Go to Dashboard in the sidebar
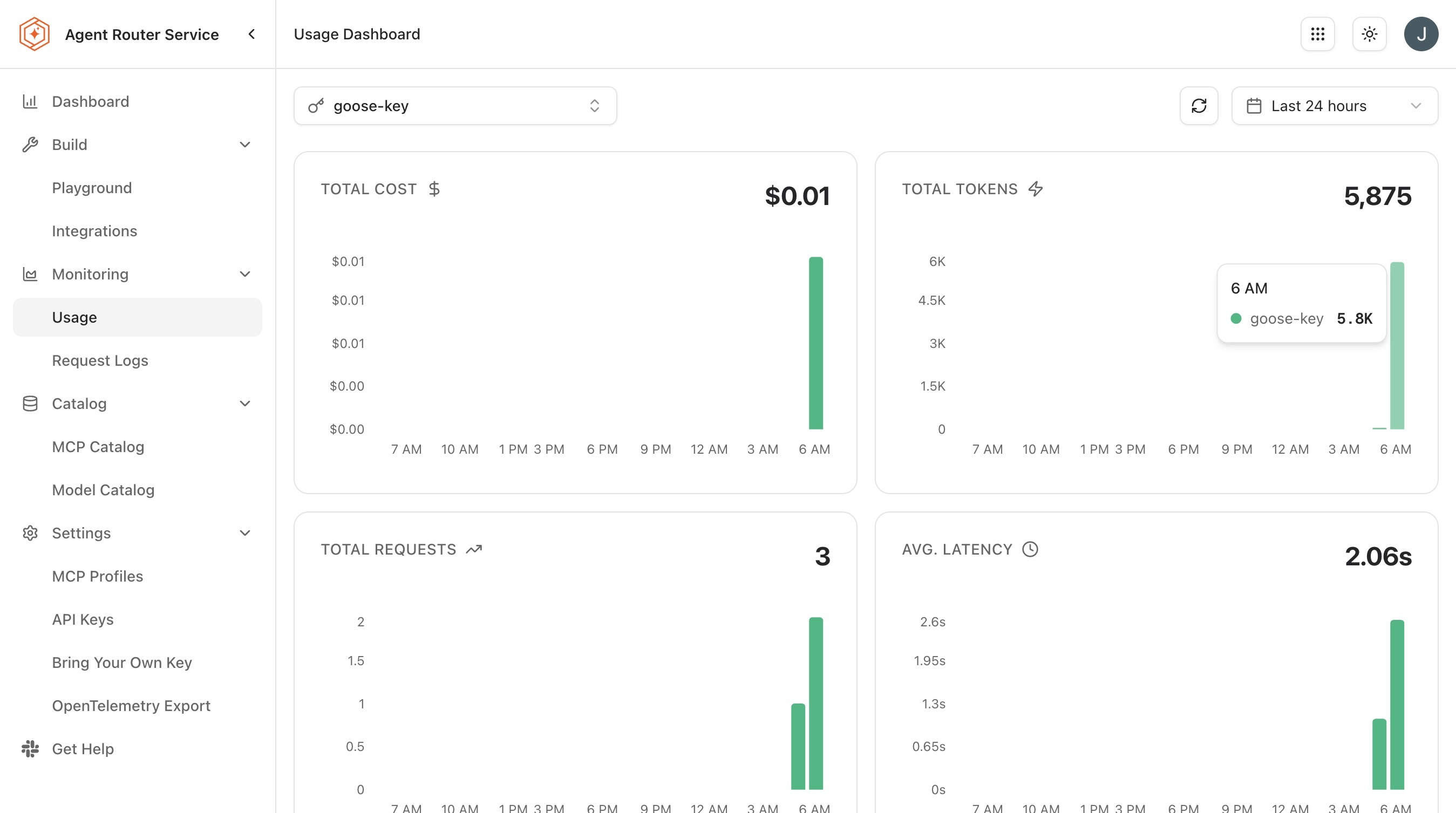Image resolution: width=1456 pixels, height=813 pixels. point(138,101)
